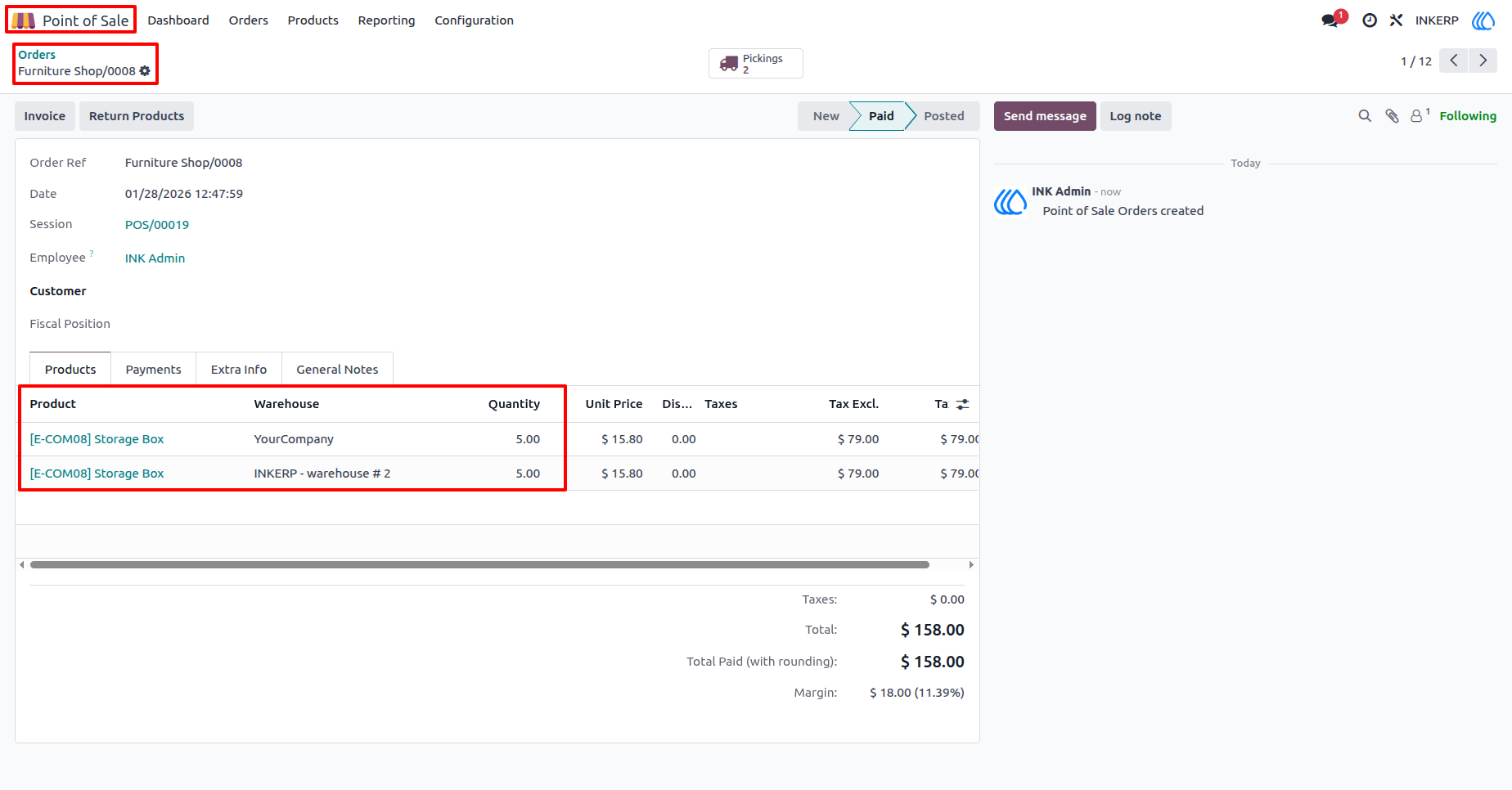
Task: Switch to the General Notes tab
Action: (337, 370)
